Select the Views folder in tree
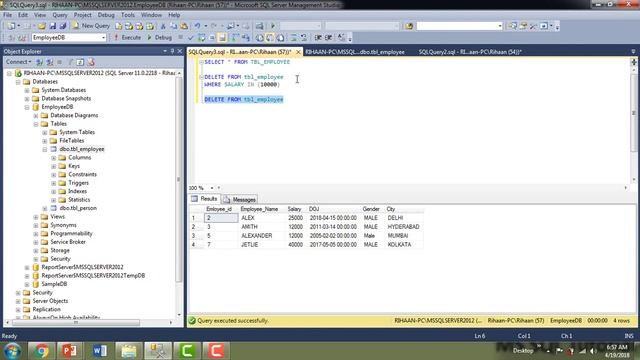The width and height of the screenshot is (640, 360). 58,217
